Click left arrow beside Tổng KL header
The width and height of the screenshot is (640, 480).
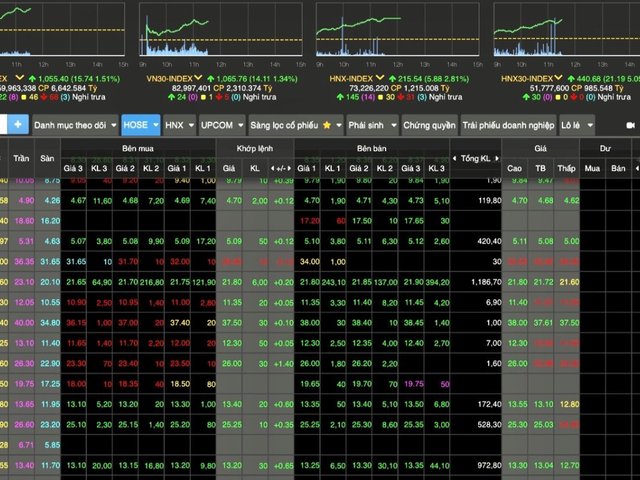coord(454,158)
